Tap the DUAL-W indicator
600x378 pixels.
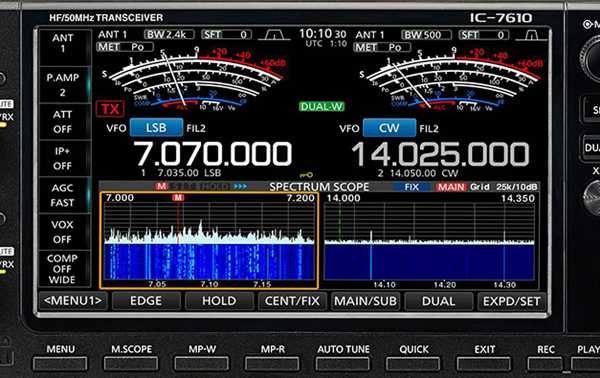(322, 106)
